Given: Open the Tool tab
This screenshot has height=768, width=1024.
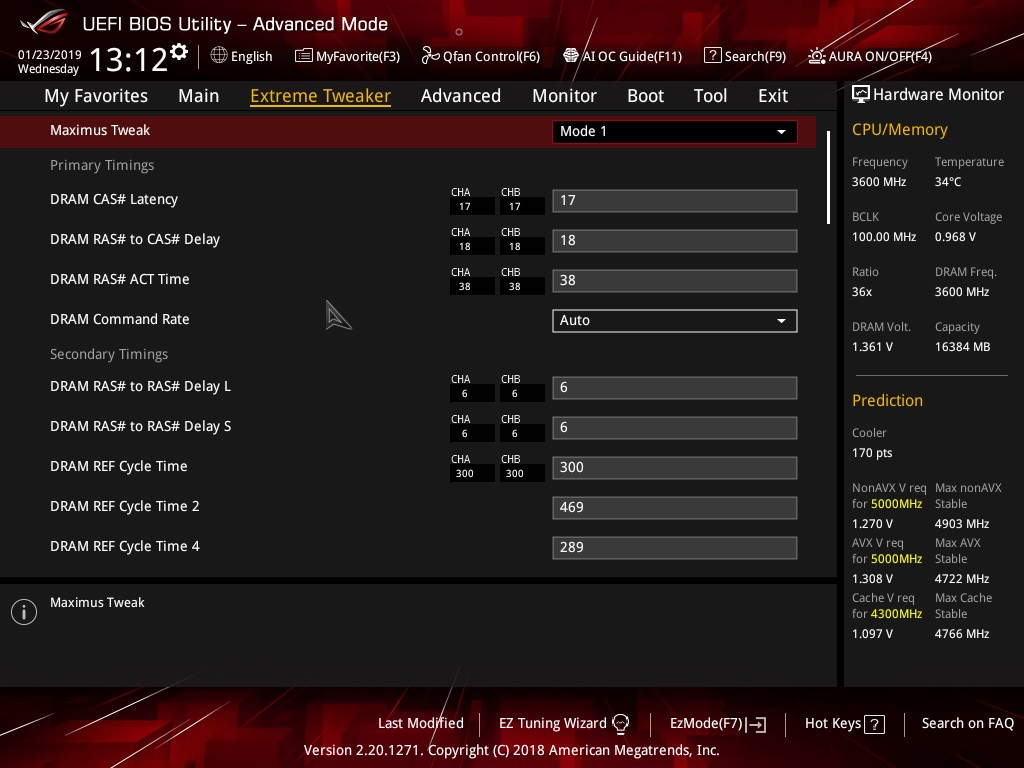Looking at the screenshot, I should (711, 96).
